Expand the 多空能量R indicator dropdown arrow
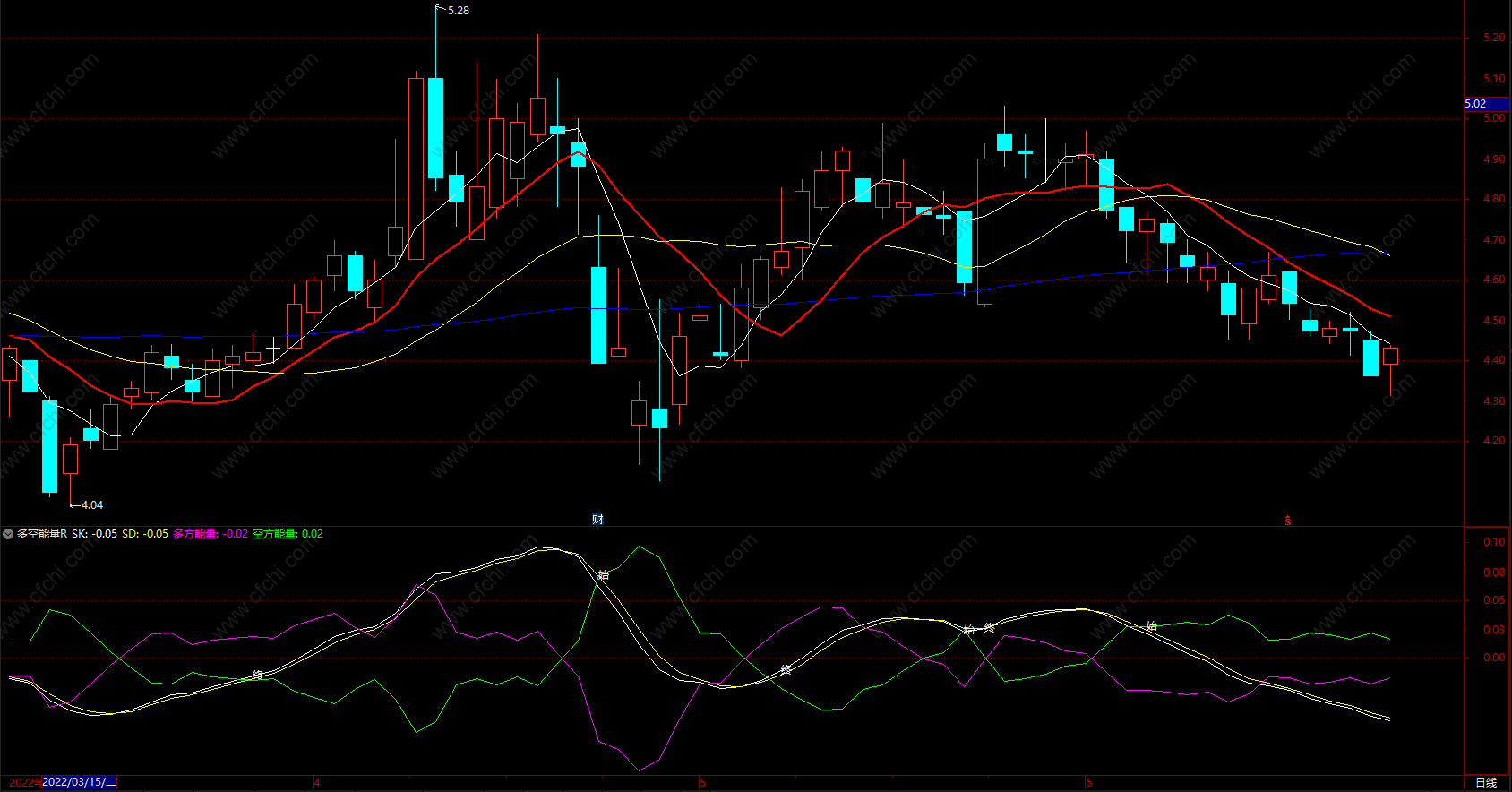The height and width of the screenshot is (792, 1512). (8, 534)
